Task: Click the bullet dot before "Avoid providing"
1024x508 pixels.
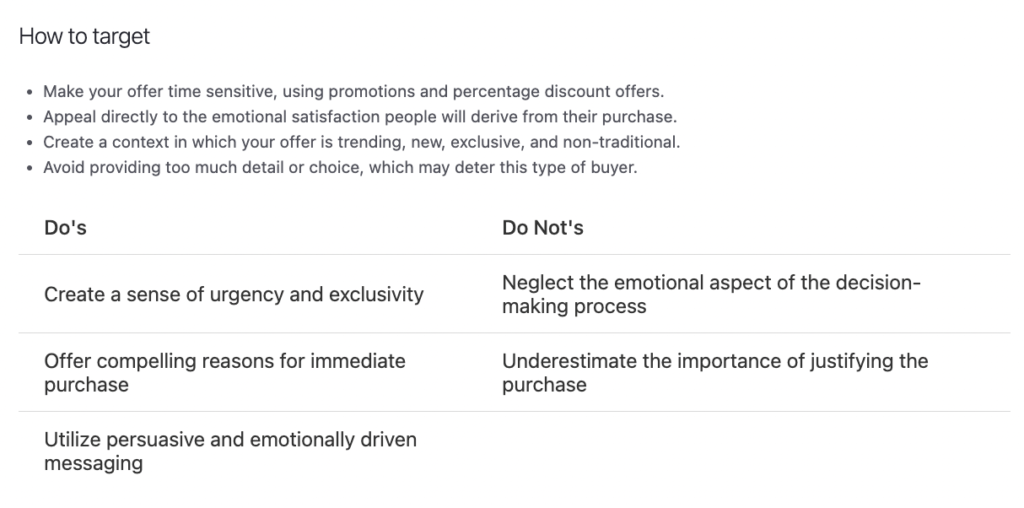Action: click(x=31, y=168)
